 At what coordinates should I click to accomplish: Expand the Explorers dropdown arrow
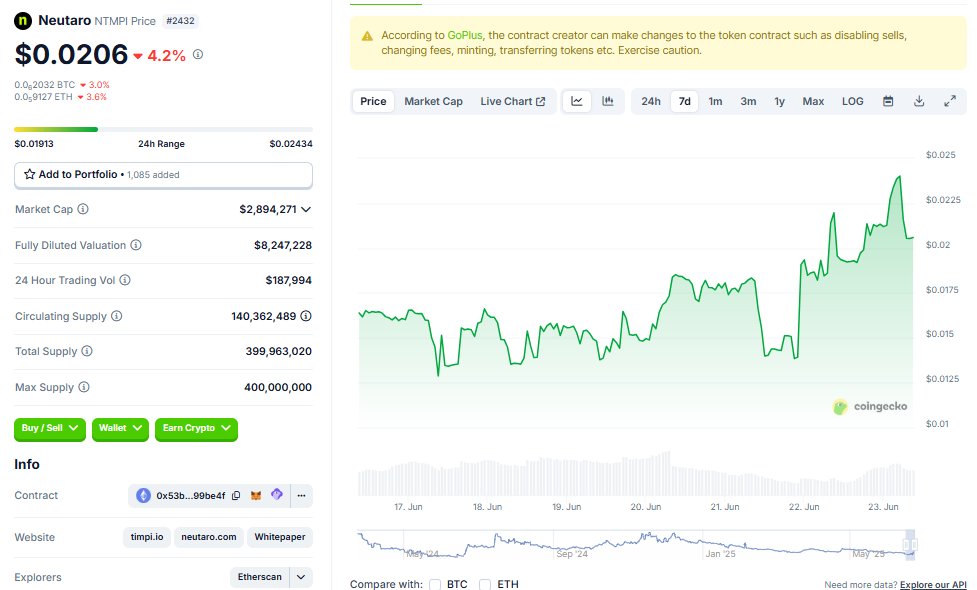pyautogui.click(x=301, y=577)
